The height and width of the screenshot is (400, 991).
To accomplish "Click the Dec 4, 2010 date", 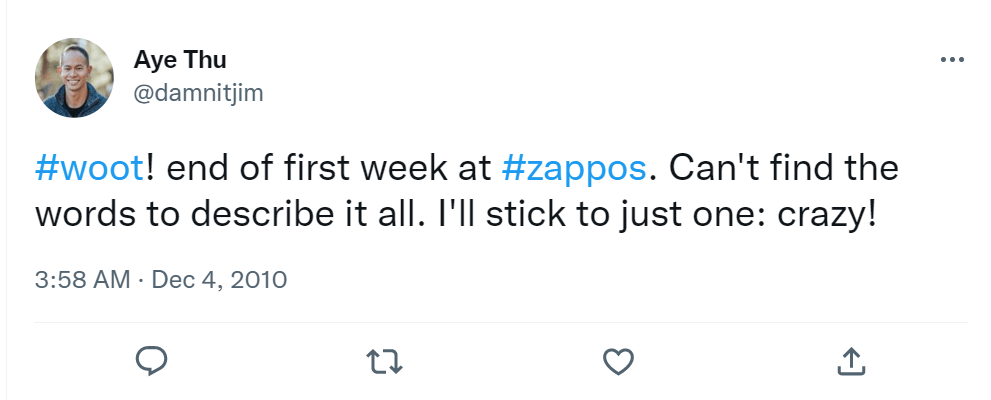I will tap(219, 279).
